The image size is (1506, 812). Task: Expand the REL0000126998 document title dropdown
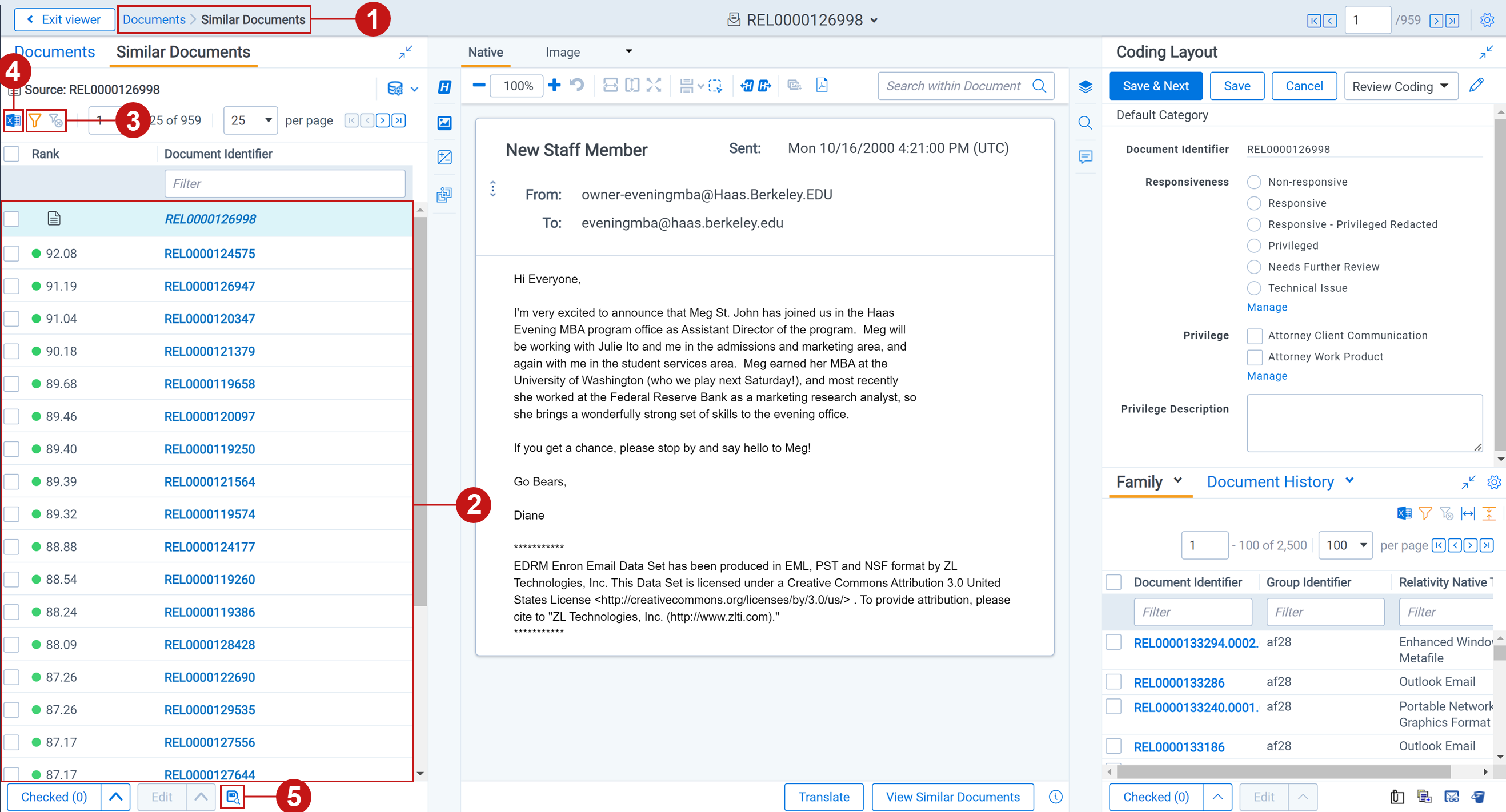coord(874,21)
